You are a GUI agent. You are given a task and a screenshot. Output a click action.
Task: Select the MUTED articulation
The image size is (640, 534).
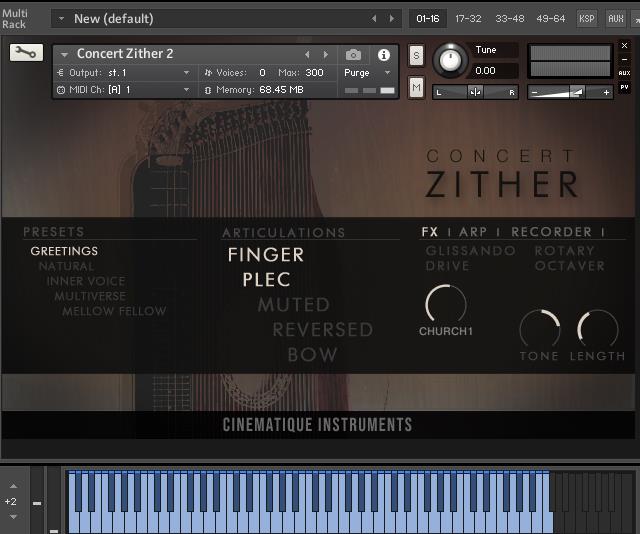293,305
